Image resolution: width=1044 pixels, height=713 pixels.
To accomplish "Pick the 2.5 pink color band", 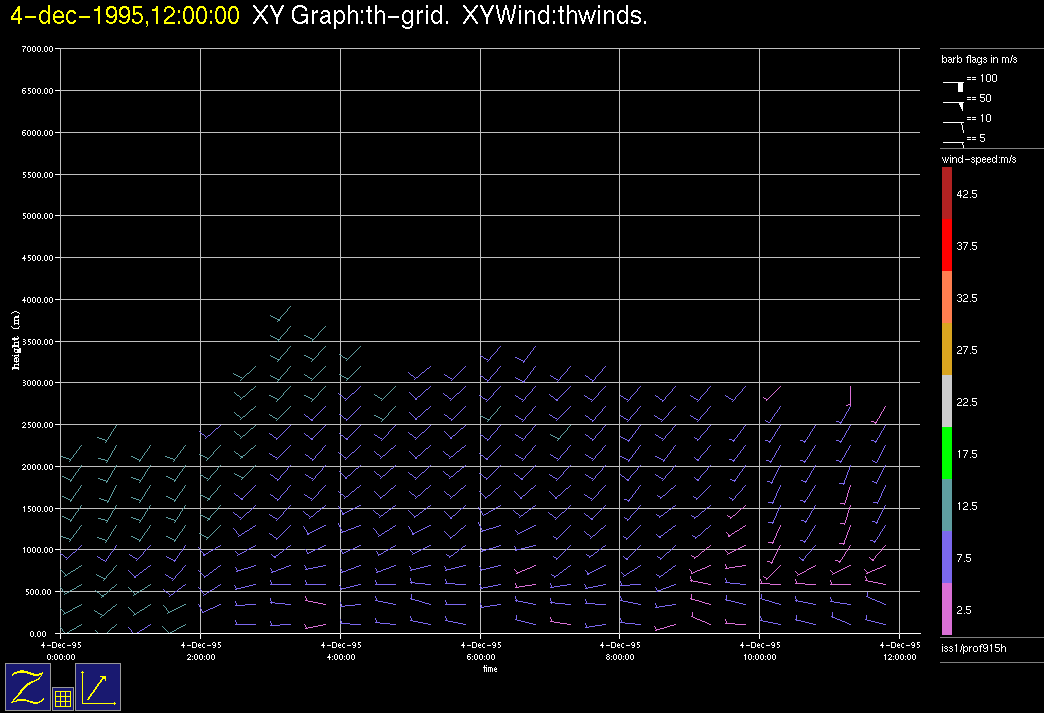I will point(947,609).
